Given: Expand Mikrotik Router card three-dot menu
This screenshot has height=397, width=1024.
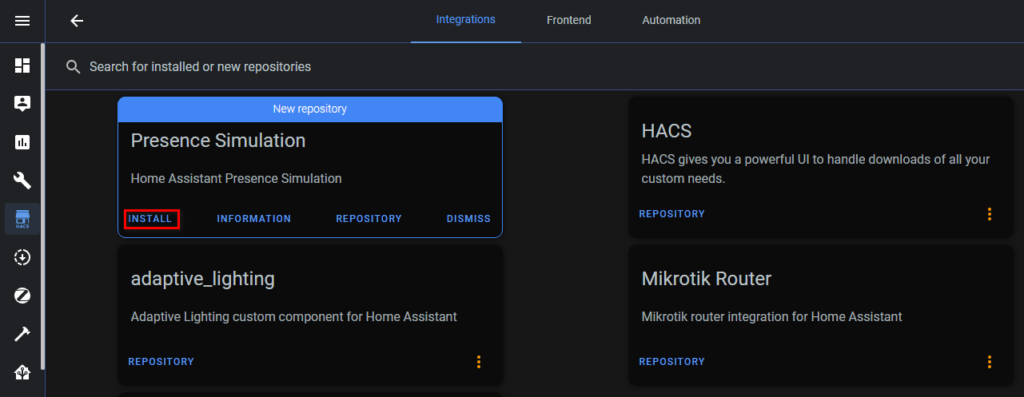Looking at the screenshot, I should tap(989, 362).
